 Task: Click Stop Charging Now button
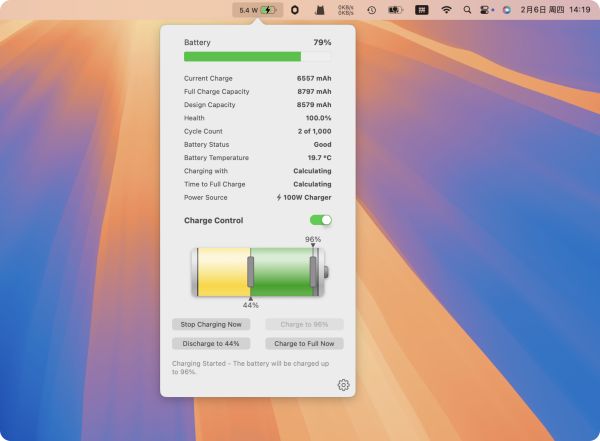click(210, 324)
